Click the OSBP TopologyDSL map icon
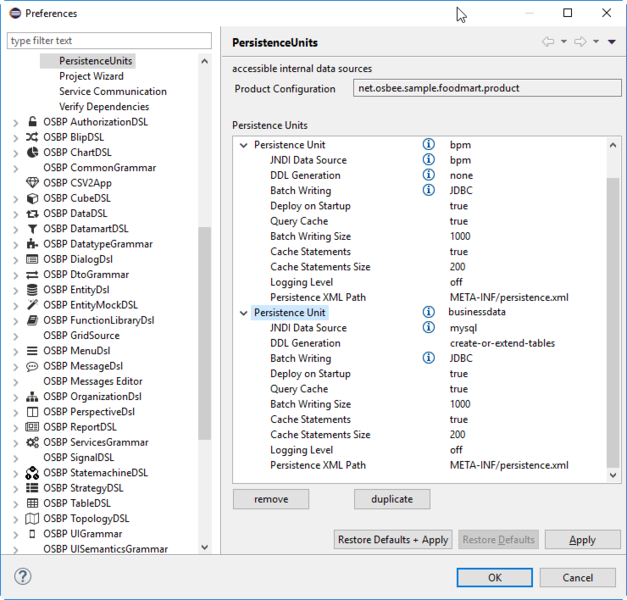The image size is (627, 600). pyautogui.click(x=32, y=518)
